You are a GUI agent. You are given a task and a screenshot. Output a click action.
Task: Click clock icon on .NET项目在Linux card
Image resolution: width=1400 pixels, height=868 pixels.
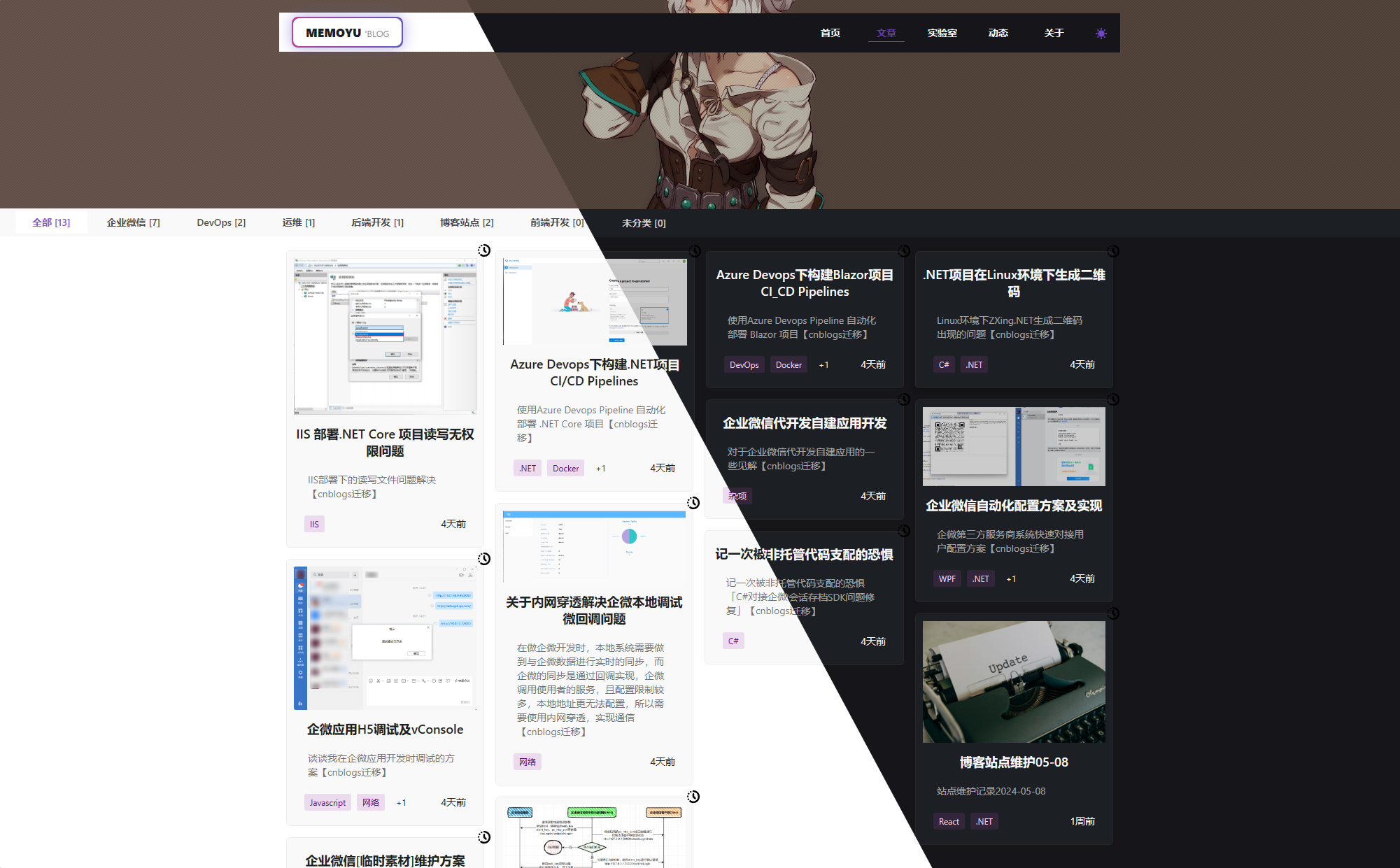[1112, 251]
